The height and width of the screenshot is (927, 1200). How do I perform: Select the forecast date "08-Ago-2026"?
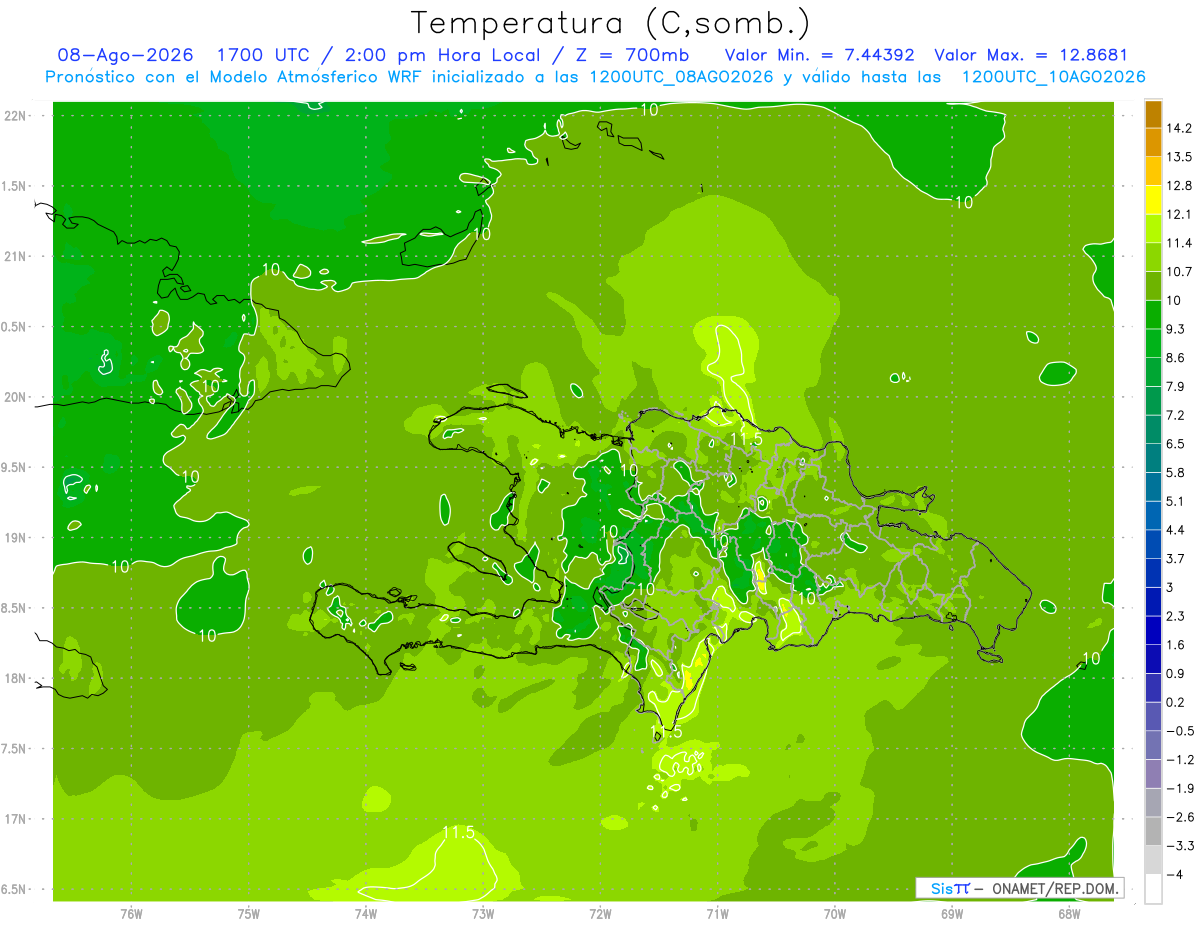point(125,55)
